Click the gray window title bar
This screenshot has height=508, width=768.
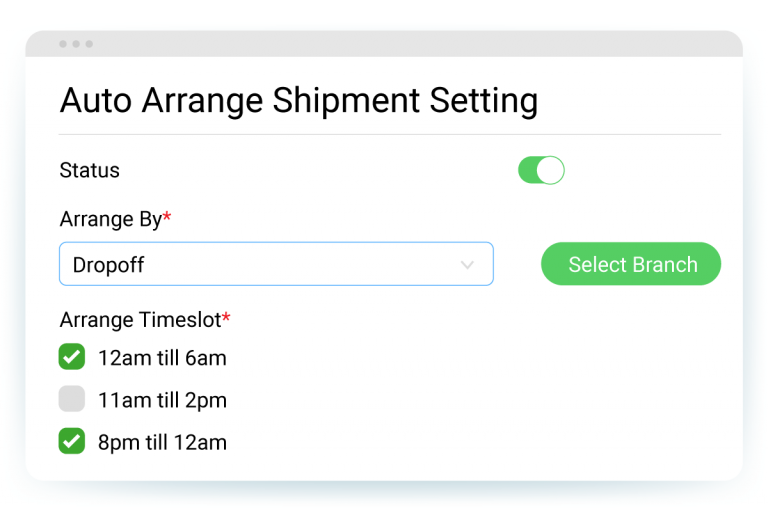(x=400, y=44)
